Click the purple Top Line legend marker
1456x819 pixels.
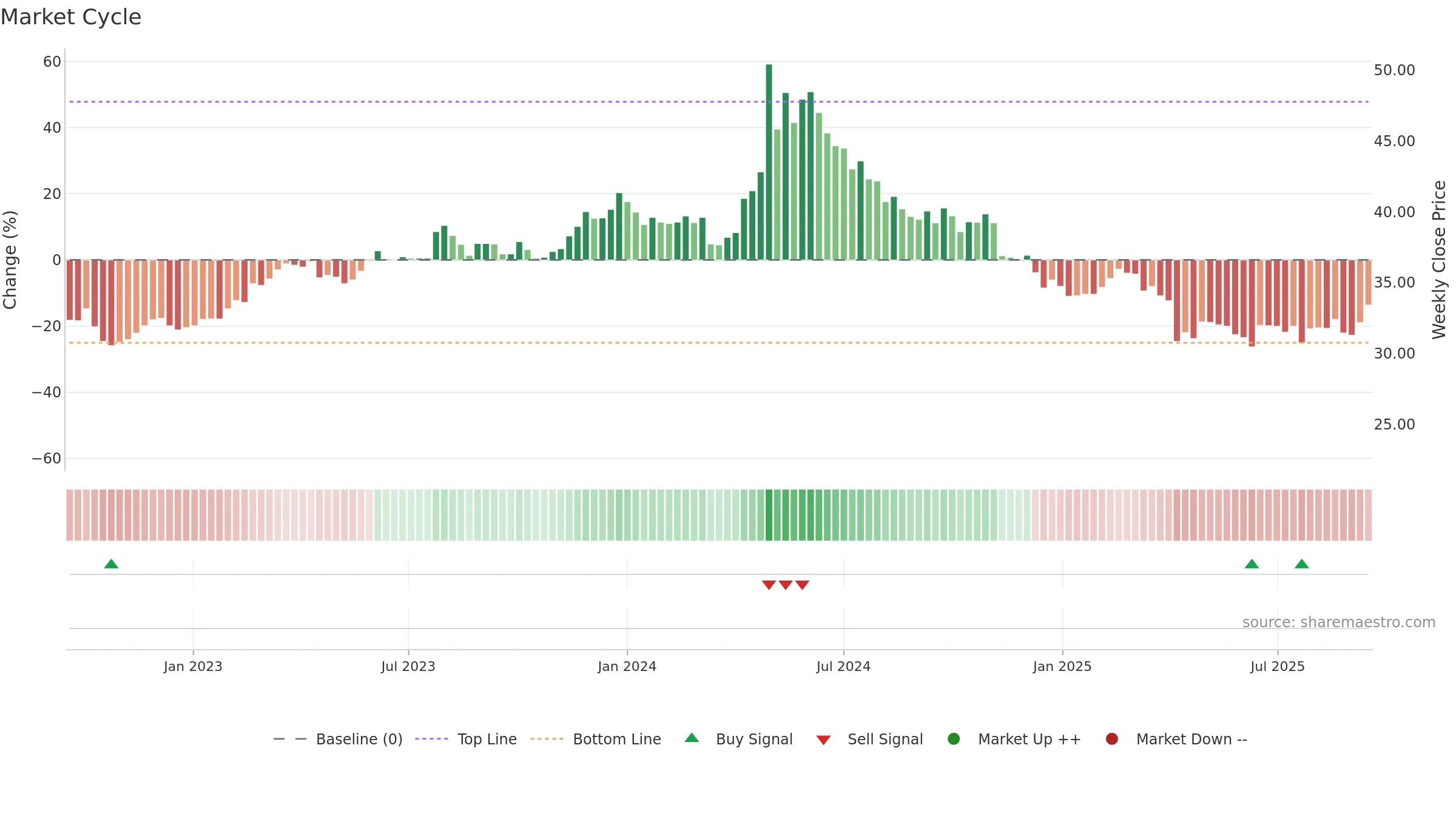[431, 739]
